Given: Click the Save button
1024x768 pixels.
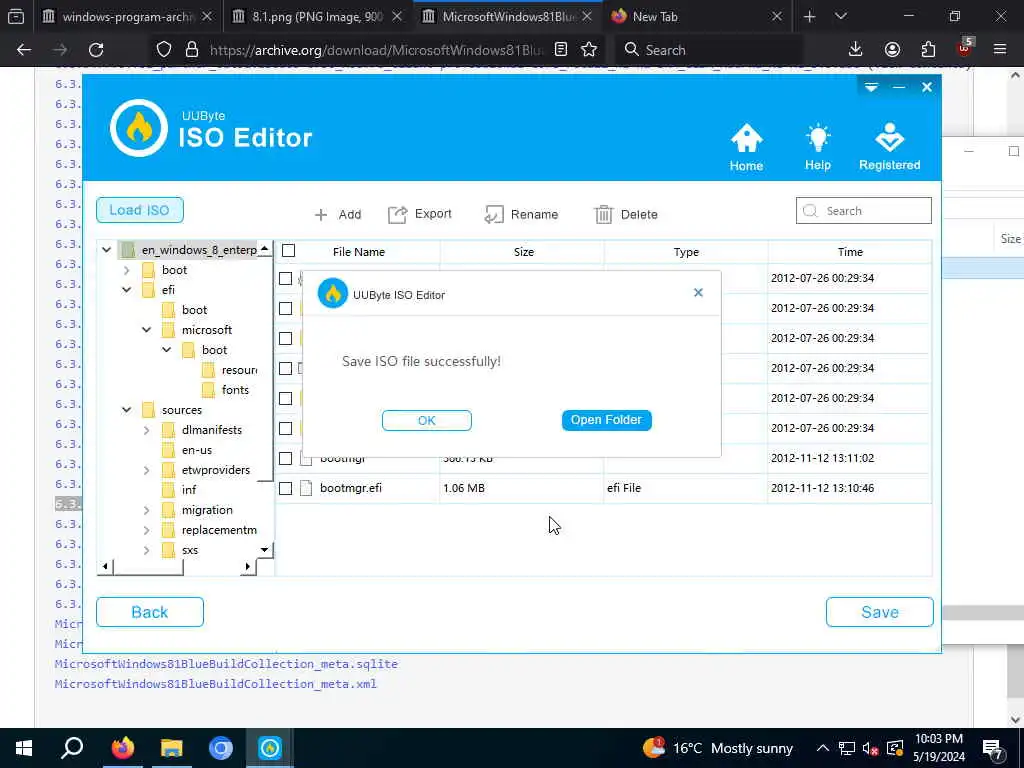Looking at the screenshot, I should point(880,612).
